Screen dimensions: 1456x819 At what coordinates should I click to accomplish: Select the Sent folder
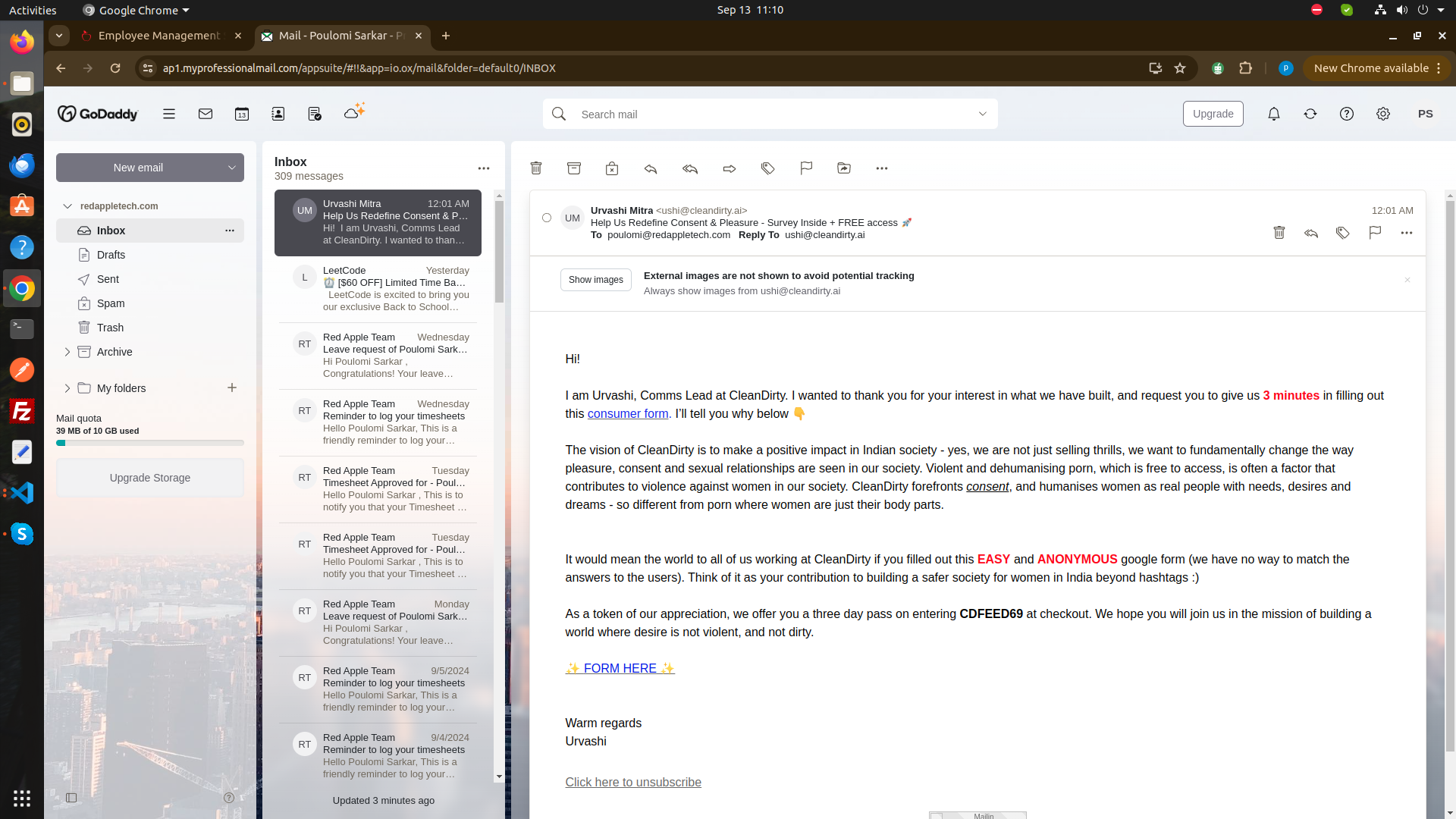150,279
